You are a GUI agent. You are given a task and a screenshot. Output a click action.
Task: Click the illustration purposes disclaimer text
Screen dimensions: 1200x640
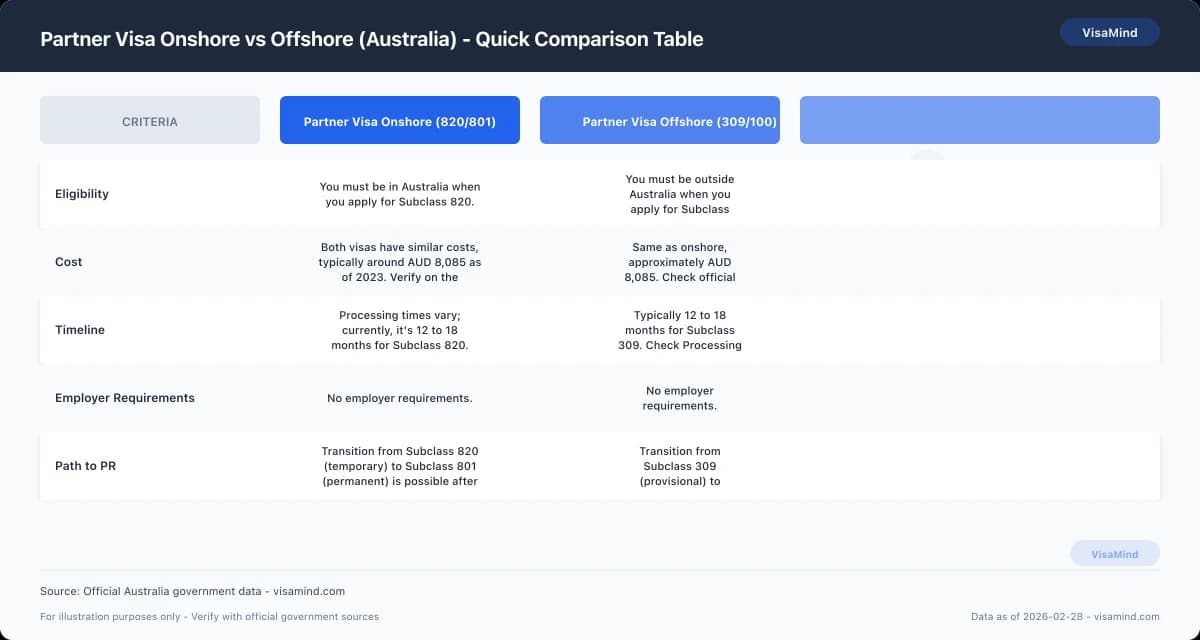[207, 616]
